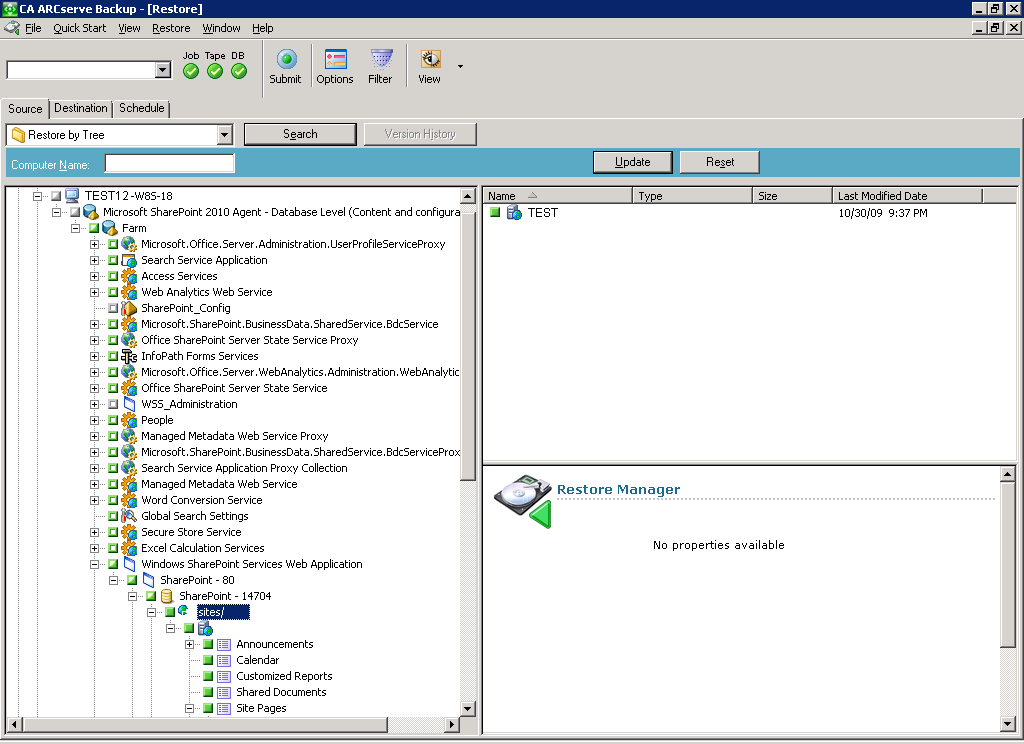The width and height of the screenshot is (1024, 744).
Task: Click the Update button
Action: pyautogui.click(x=632, y=162)
